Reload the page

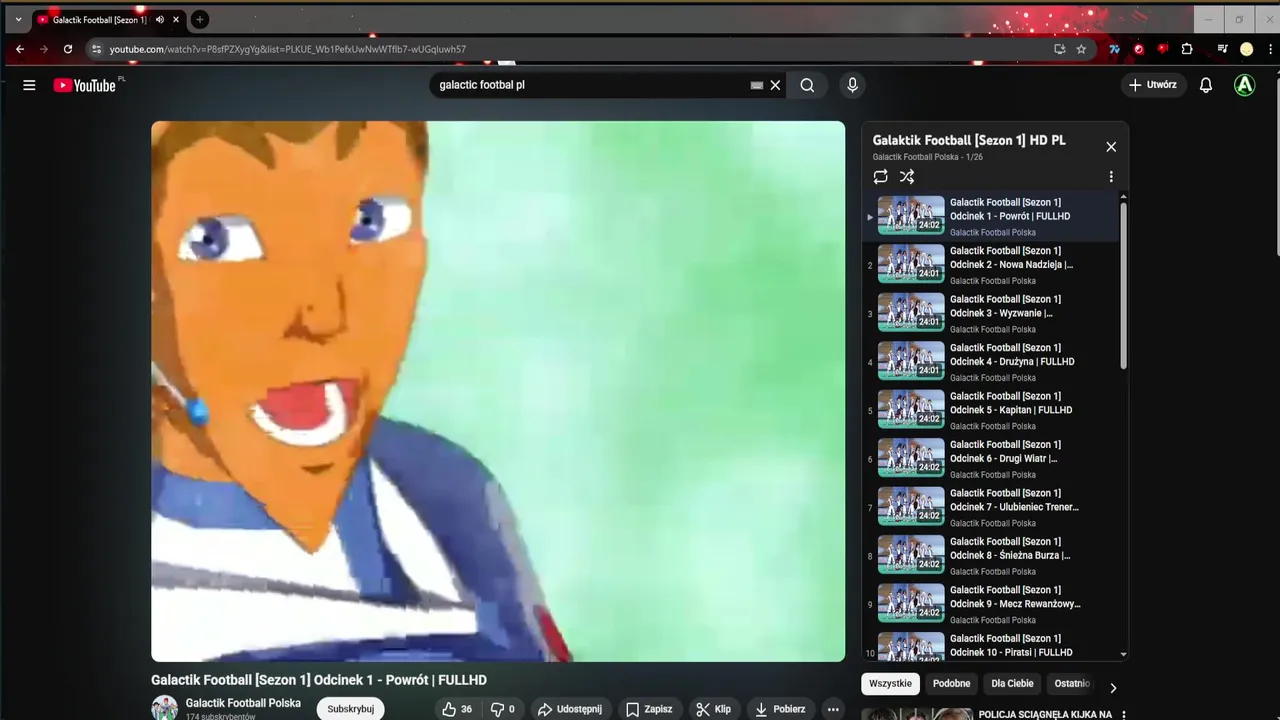68,49
